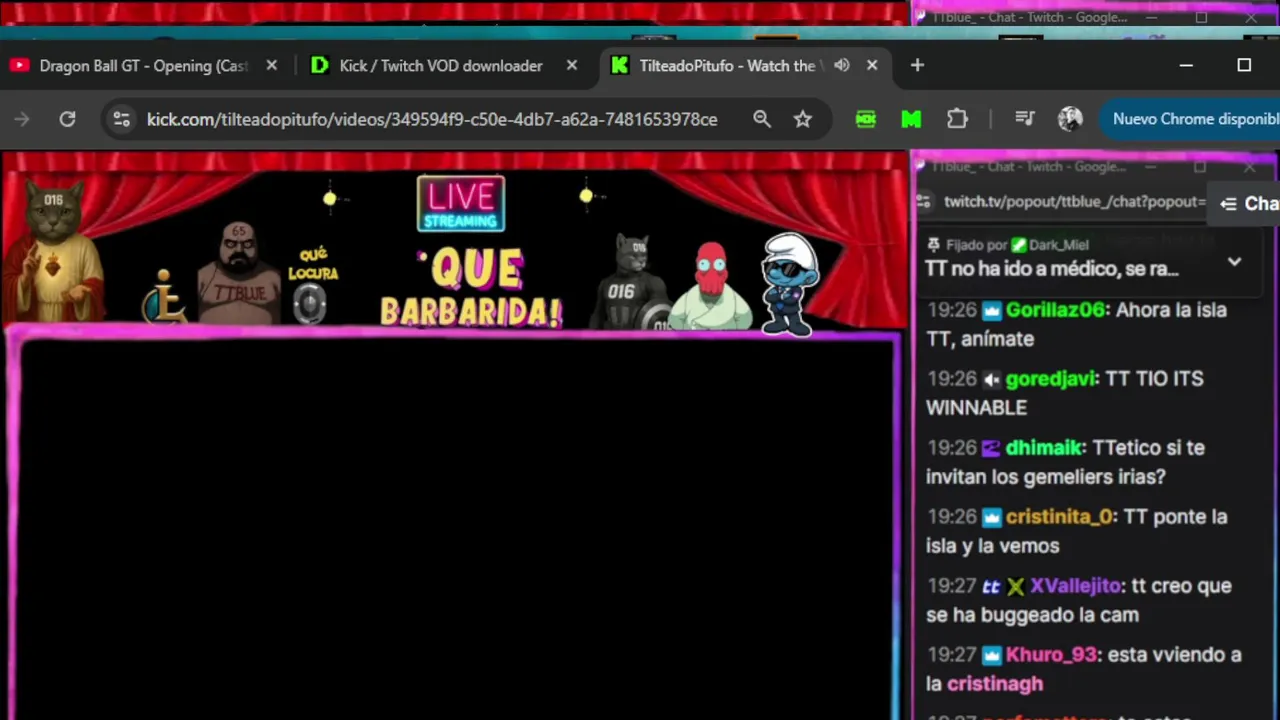Open the zoom magnifier in address bar
This screenshot has height=720, width=1280.
tap(762, 119)
